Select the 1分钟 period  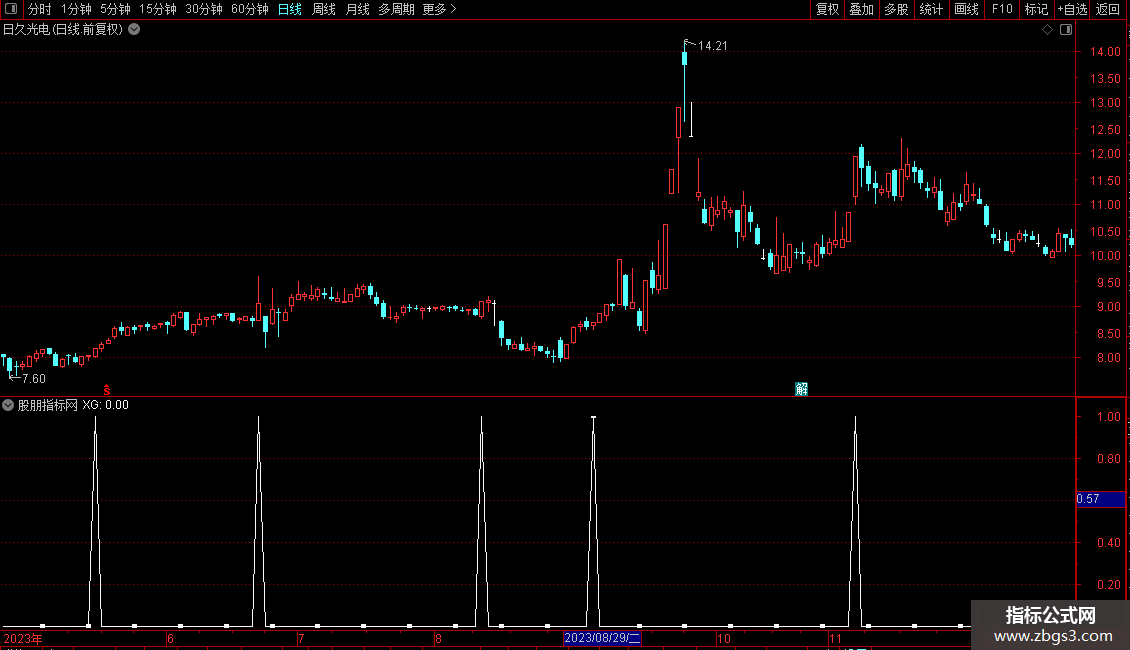pos(76,9)
